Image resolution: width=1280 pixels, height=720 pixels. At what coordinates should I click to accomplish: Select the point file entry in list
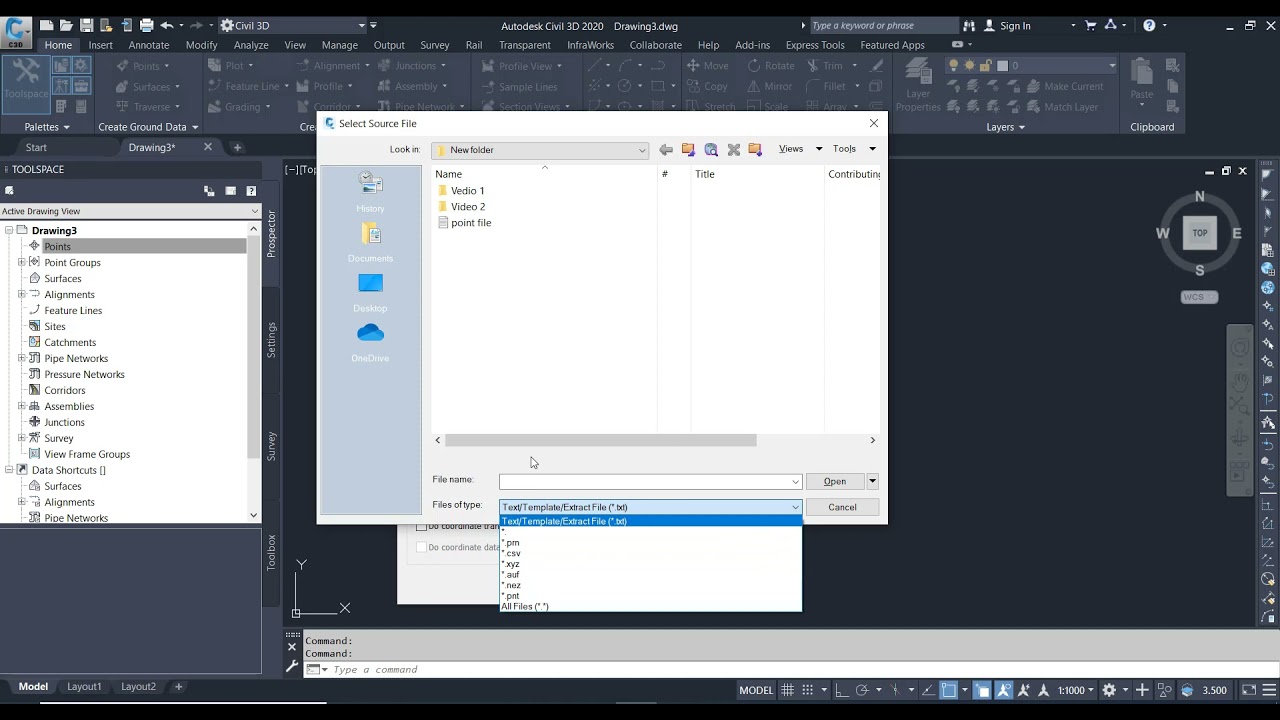[x=464, y=223]
